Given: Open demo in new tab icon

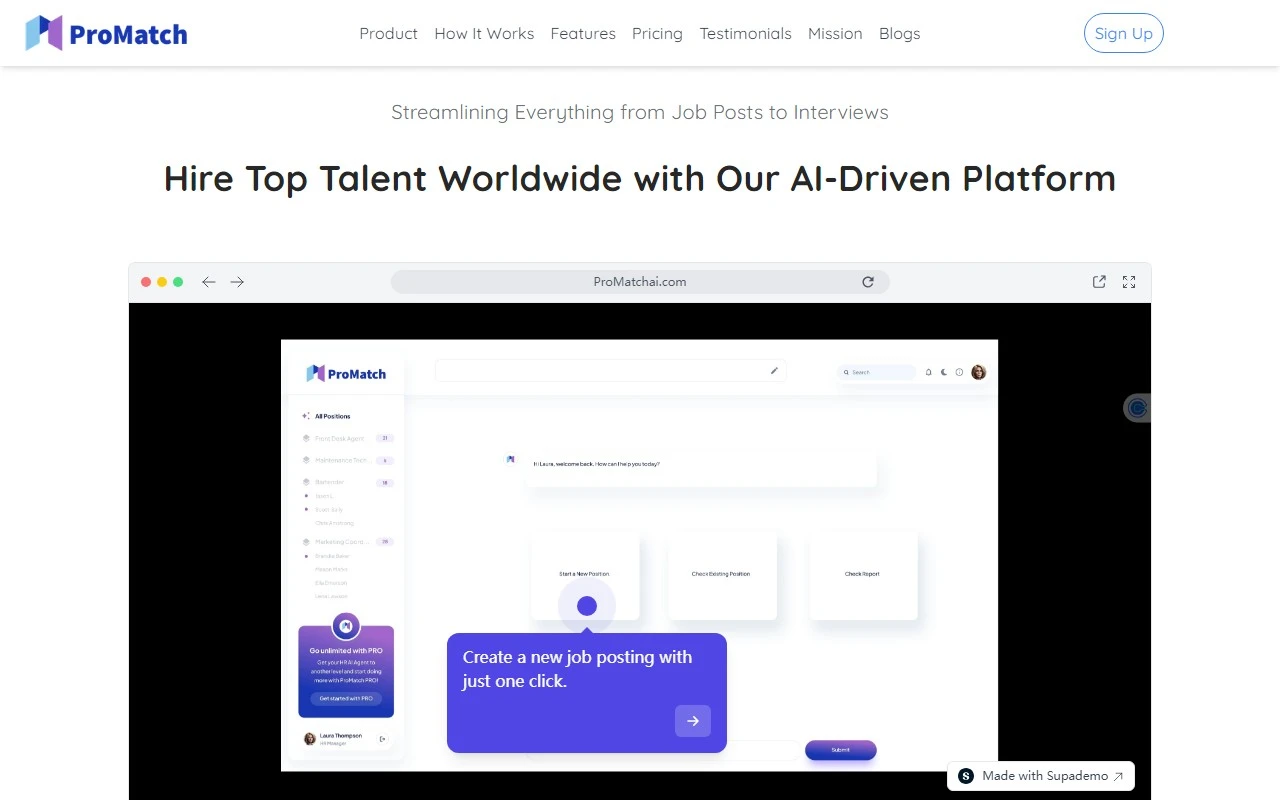Looking at the screenshot, I should pos(1099,282).
